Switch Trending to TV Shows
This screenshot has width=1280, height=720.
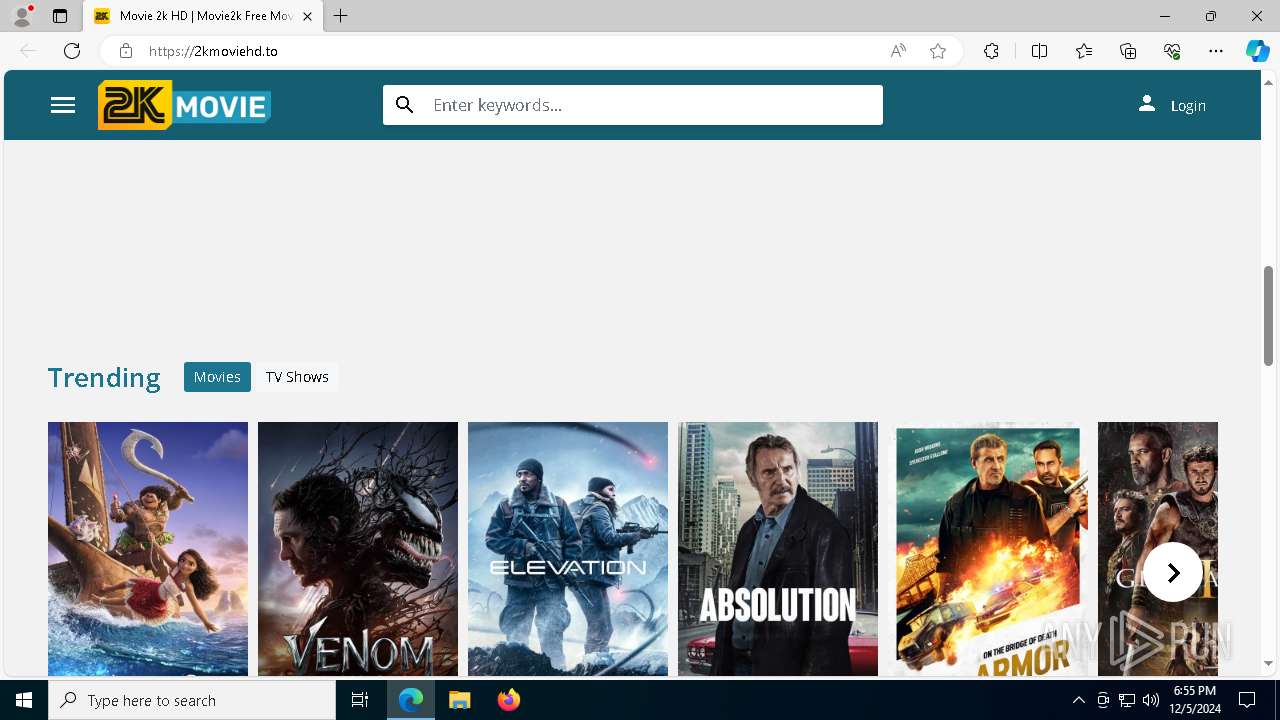click(x=297, y=377)
